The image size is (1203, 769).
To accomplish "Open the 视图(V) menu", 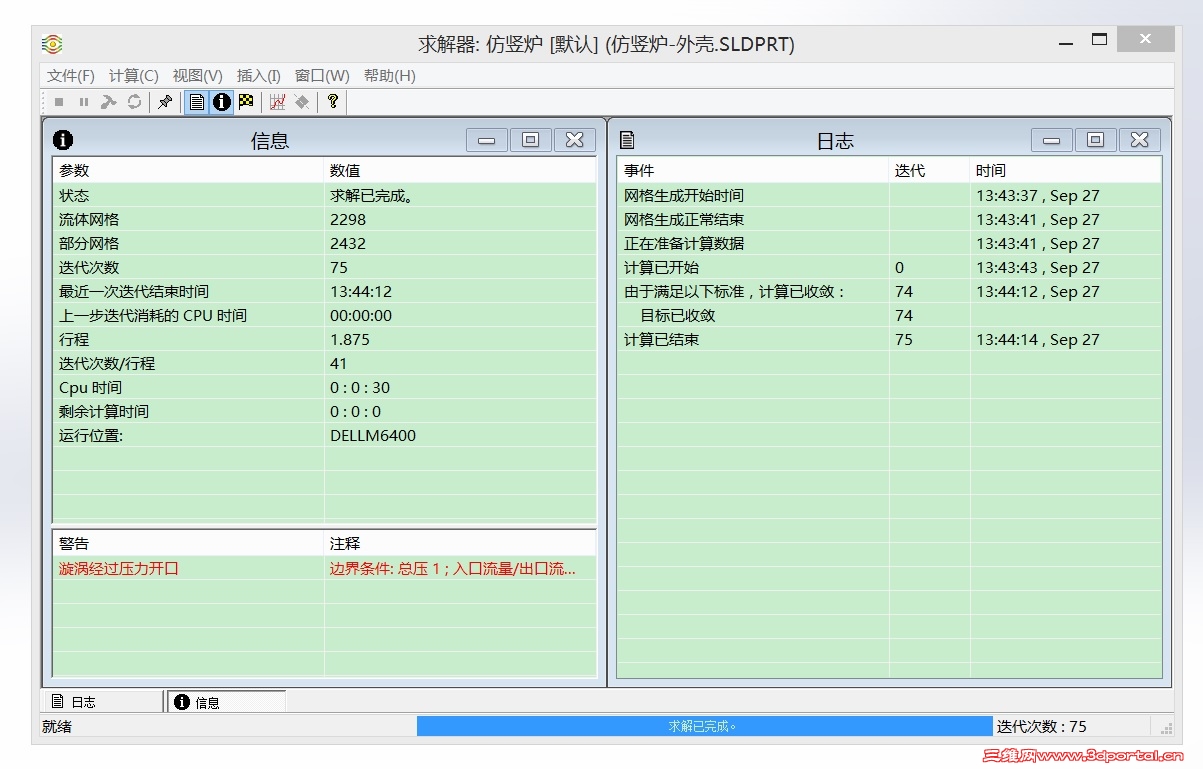I will (197, 76).
